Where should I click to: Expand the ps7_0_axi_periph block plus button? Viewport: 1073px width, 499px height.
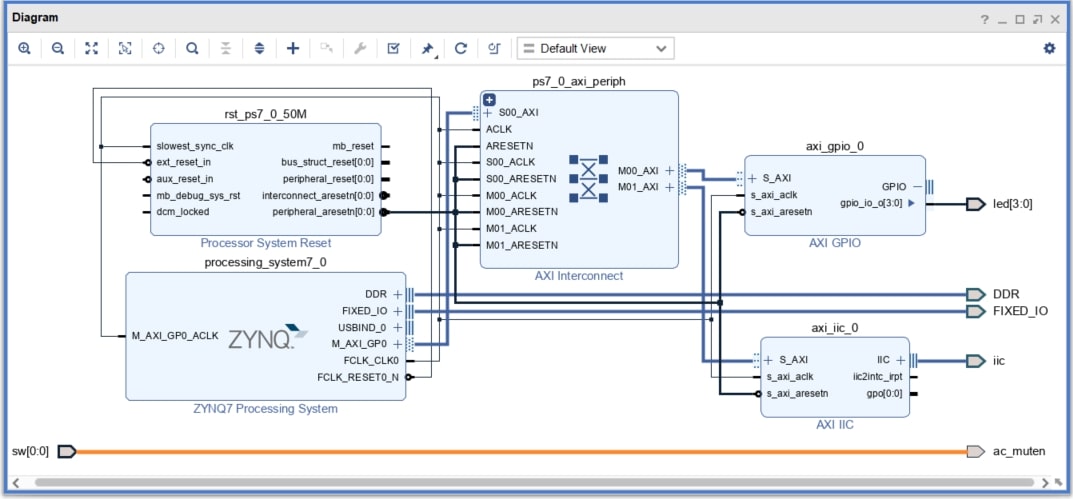(x=489, y=100)
